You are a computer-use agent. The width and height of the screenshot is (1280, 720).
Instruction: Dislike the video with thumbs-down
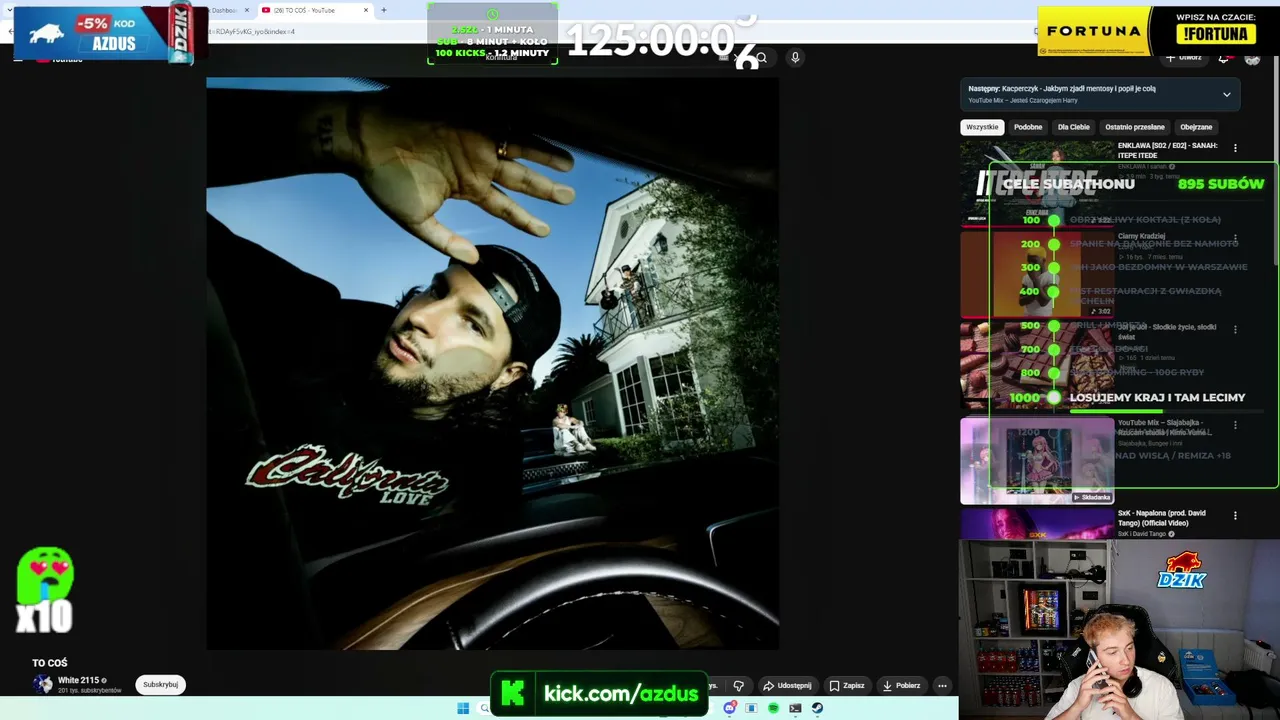[x=739, y=685]
